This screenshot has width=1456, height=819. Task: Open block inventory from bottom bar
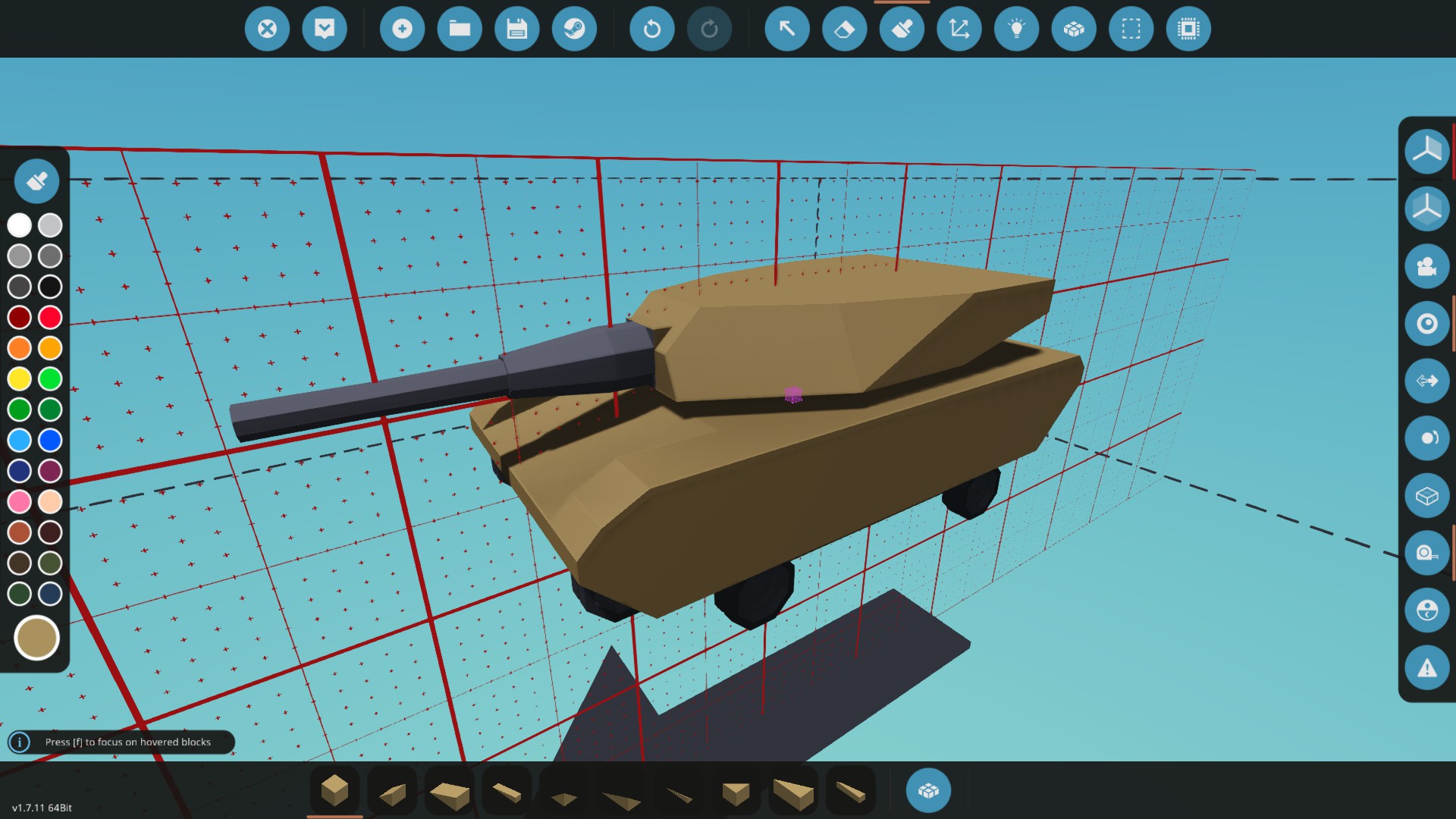coord(928,791)
